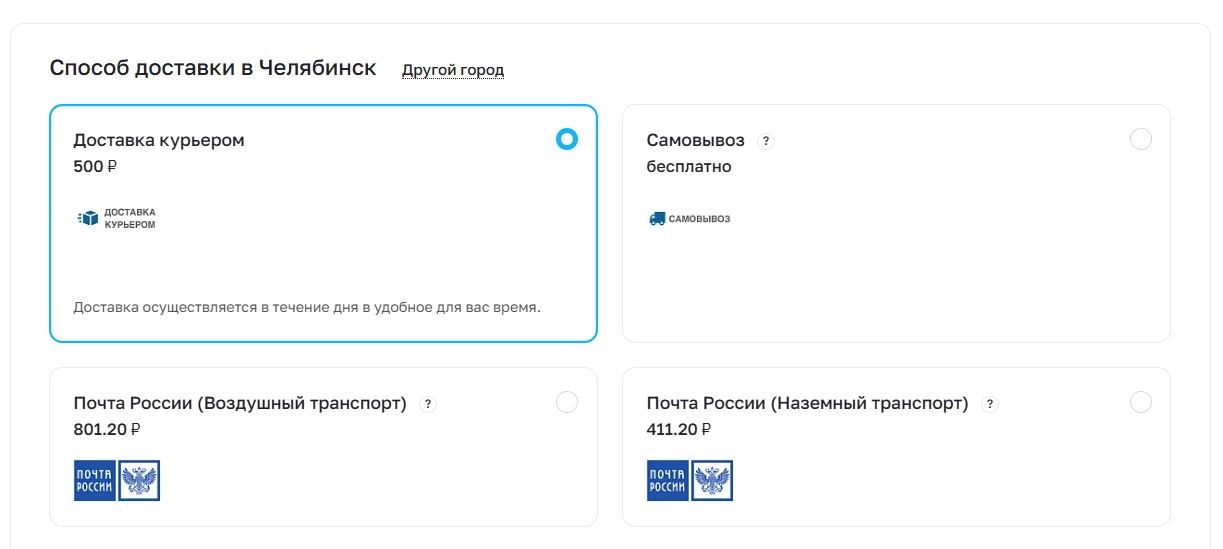Click the courier delivery box icon
The height and width of the screenshot is (549, 1223).
click(89, 218)
